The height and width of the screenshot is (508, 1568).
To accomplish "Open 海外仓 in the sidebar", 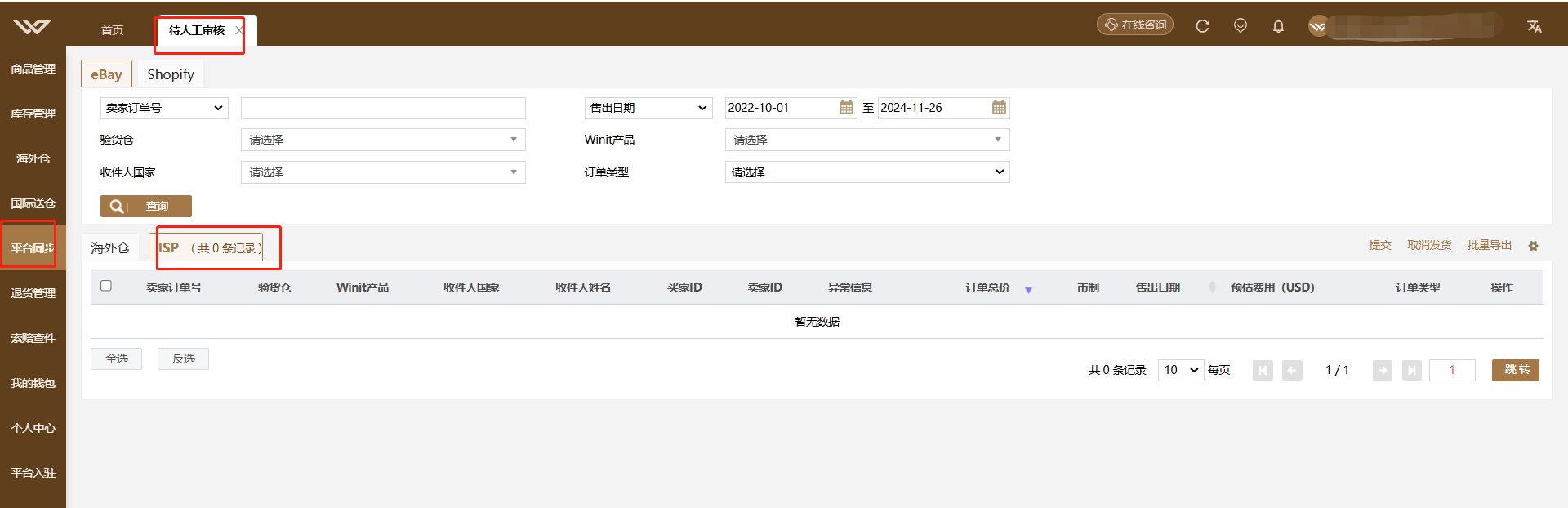I will (x=33, y=158).
